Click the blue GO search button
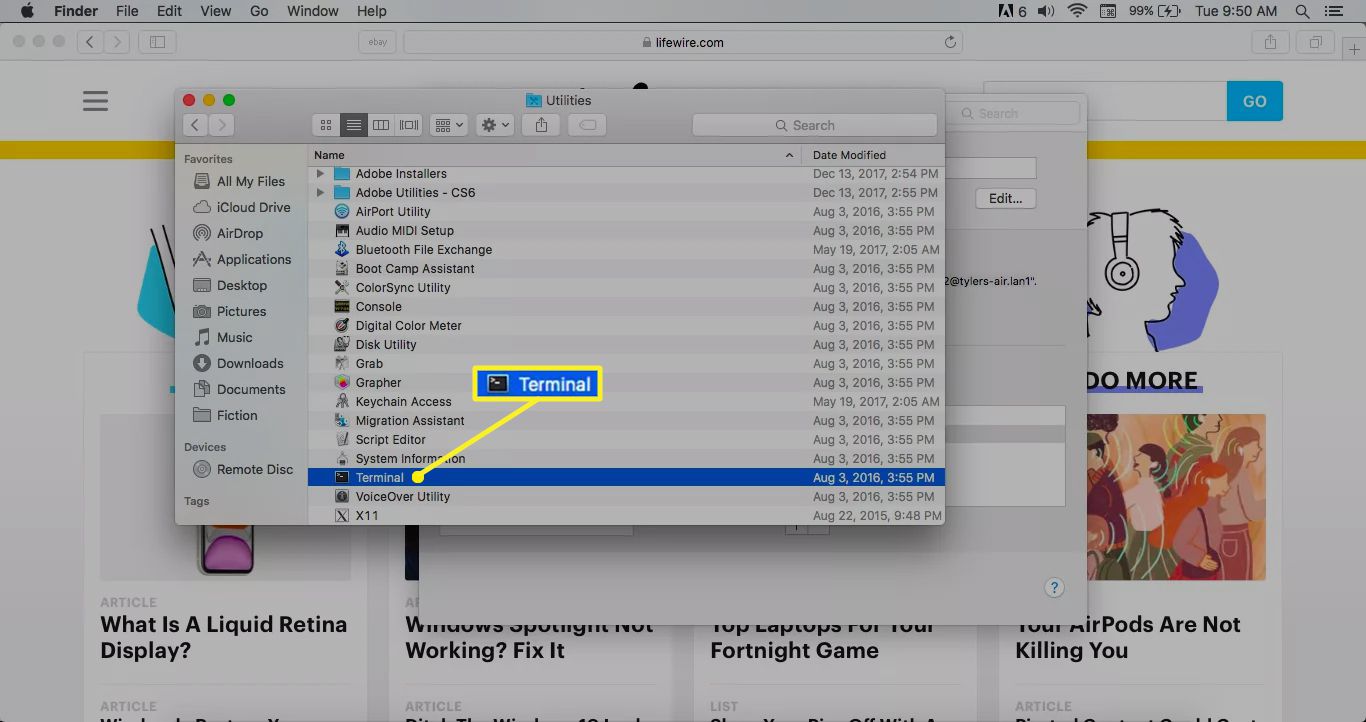The image size is (1366, 722). pos(1254,101)
